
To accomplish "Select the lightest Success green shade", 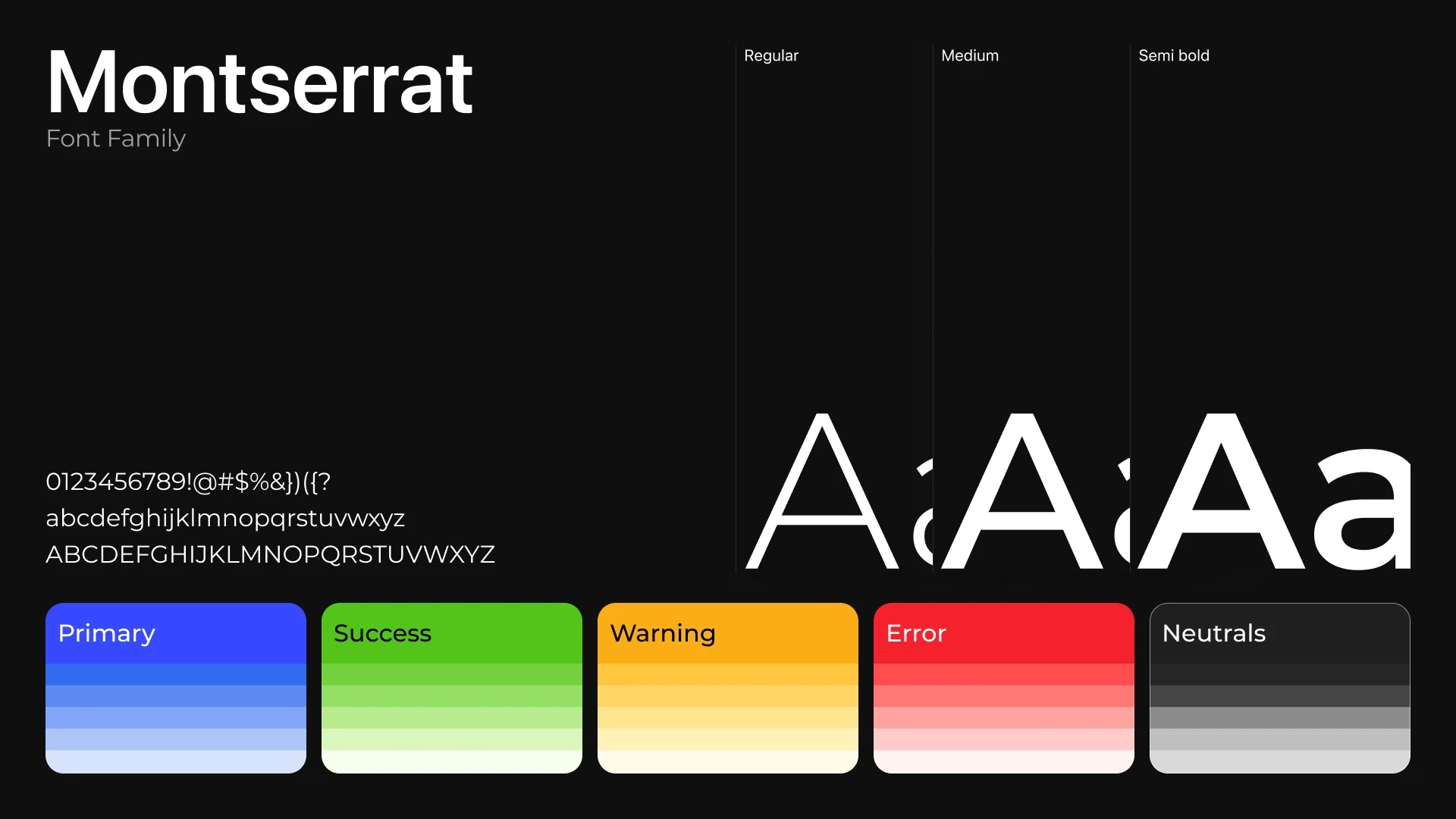I will pyautogui.click(x=452, y=761).
